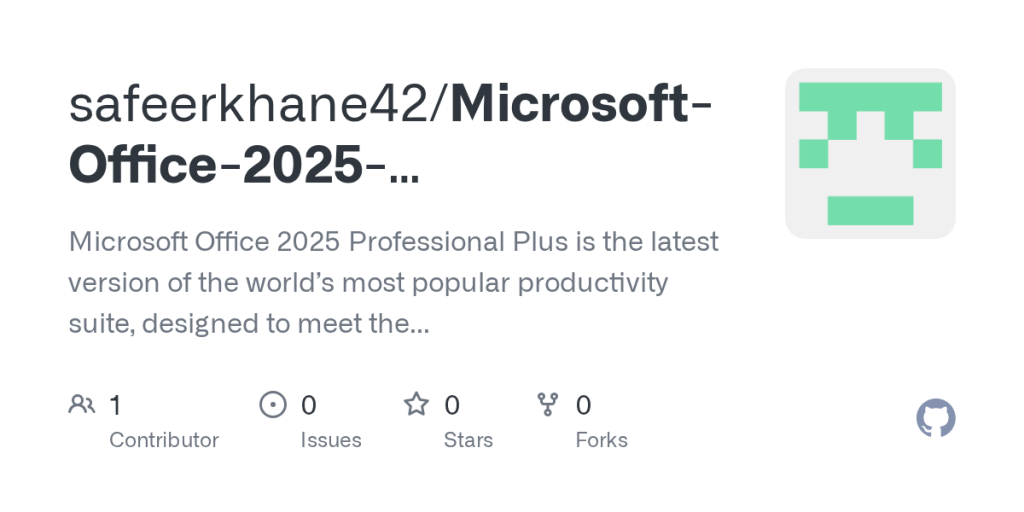Click the bold 'Office-2025-…' title line
The width and height of the screenshot is (1024, 512).
(244, 166)
